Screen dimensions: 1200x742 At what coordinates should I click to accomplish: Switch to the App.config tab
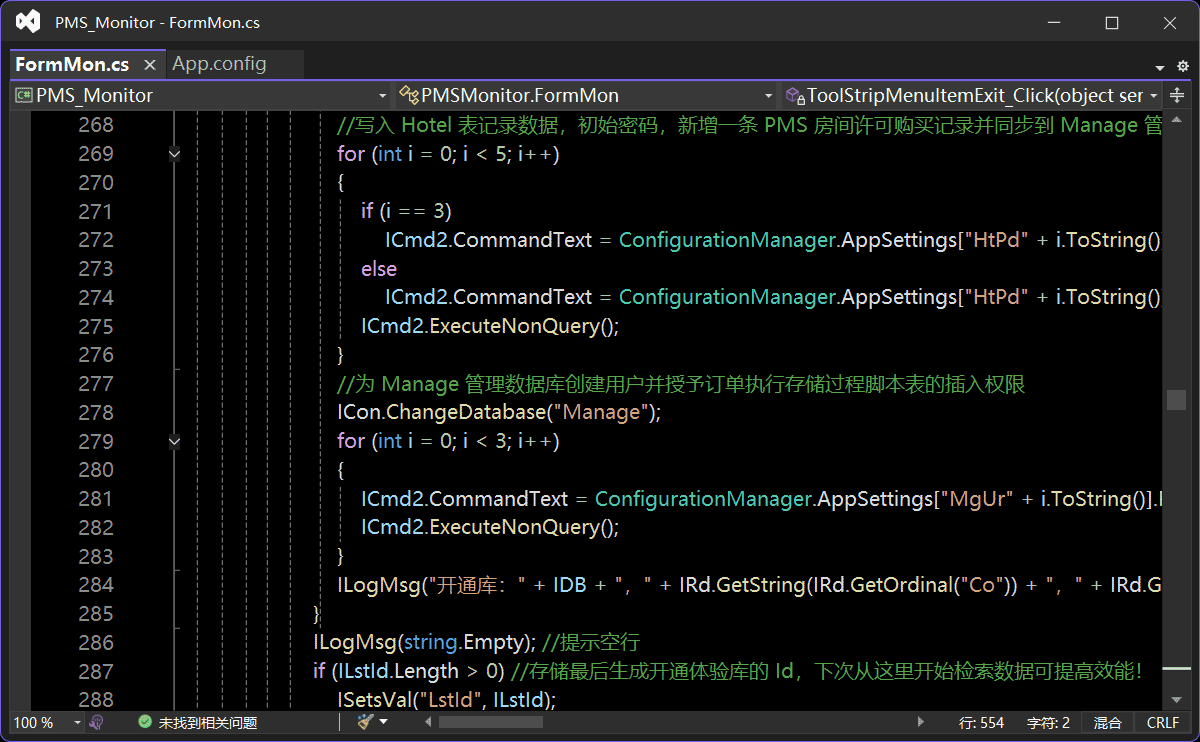(x=219, y=64)
